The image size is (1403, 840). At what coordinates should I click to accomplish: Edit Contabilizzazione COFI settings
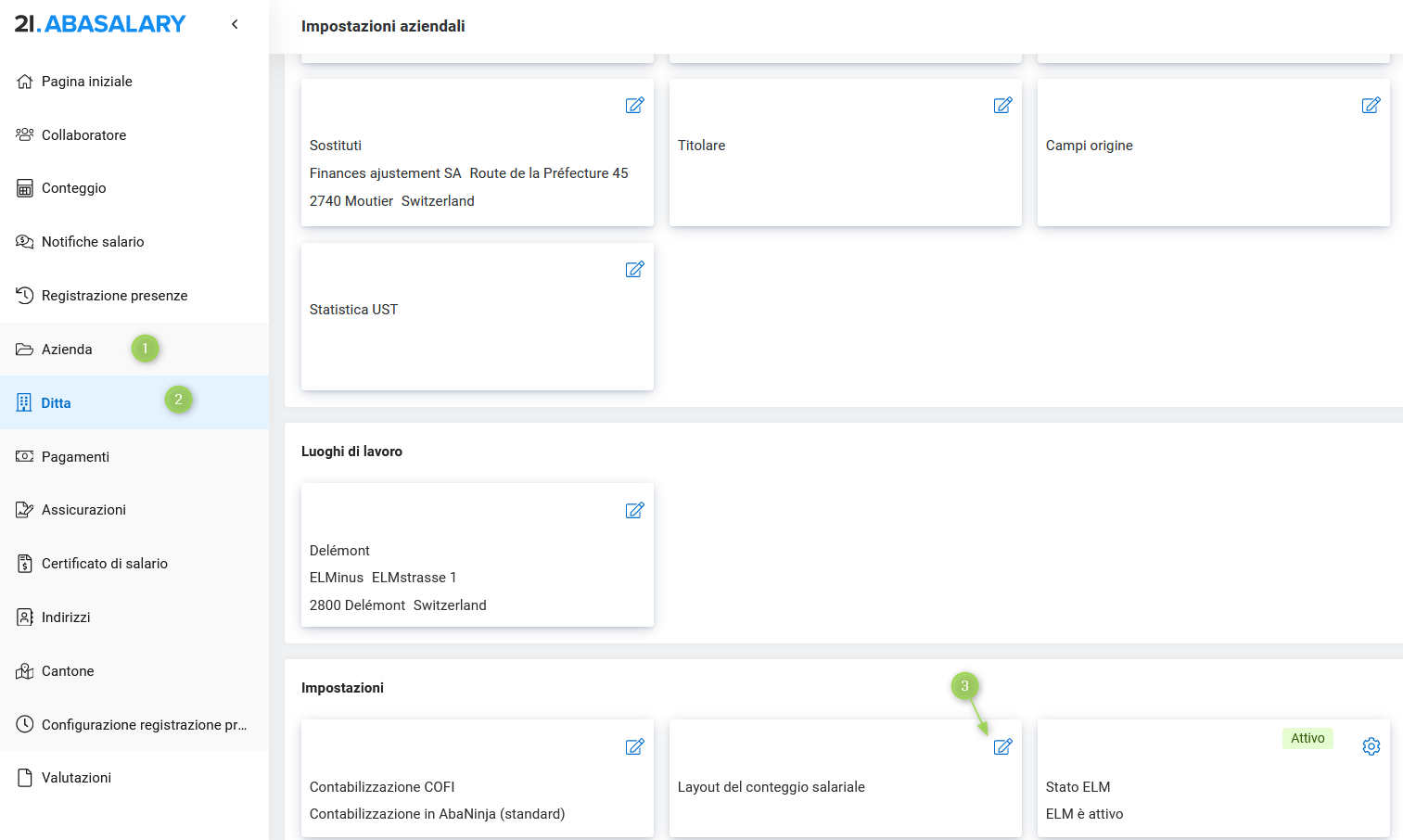tap(634, 747)
